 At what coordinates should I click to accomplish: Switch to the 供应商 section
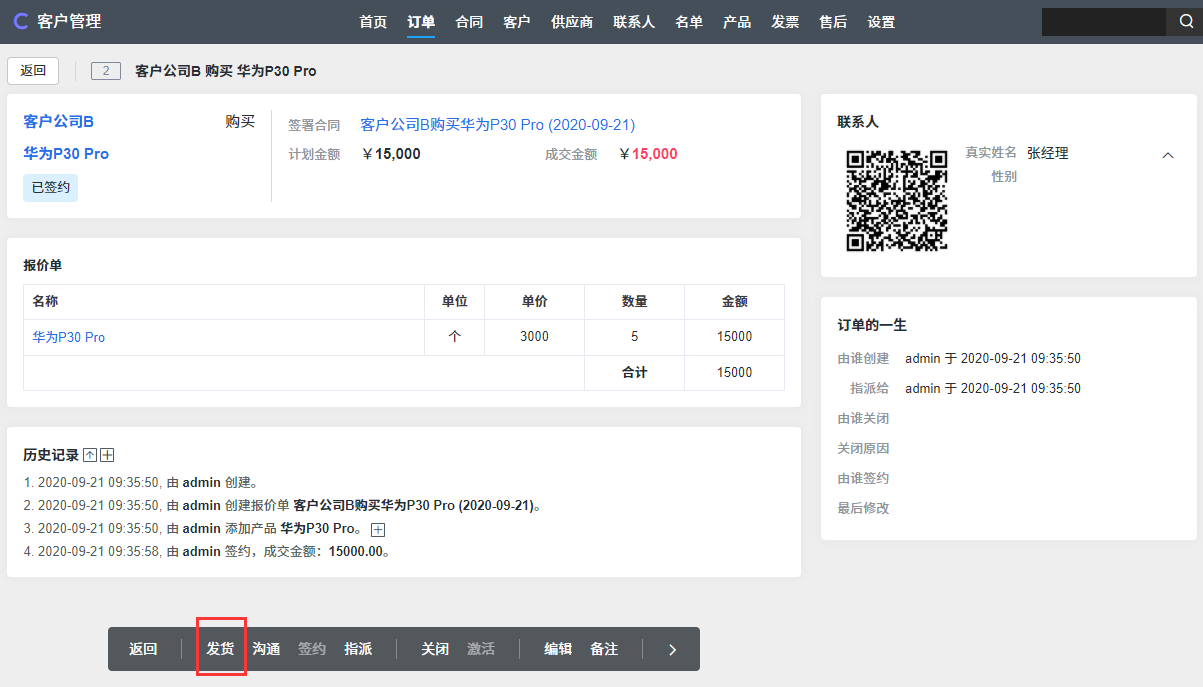(572, 22)
